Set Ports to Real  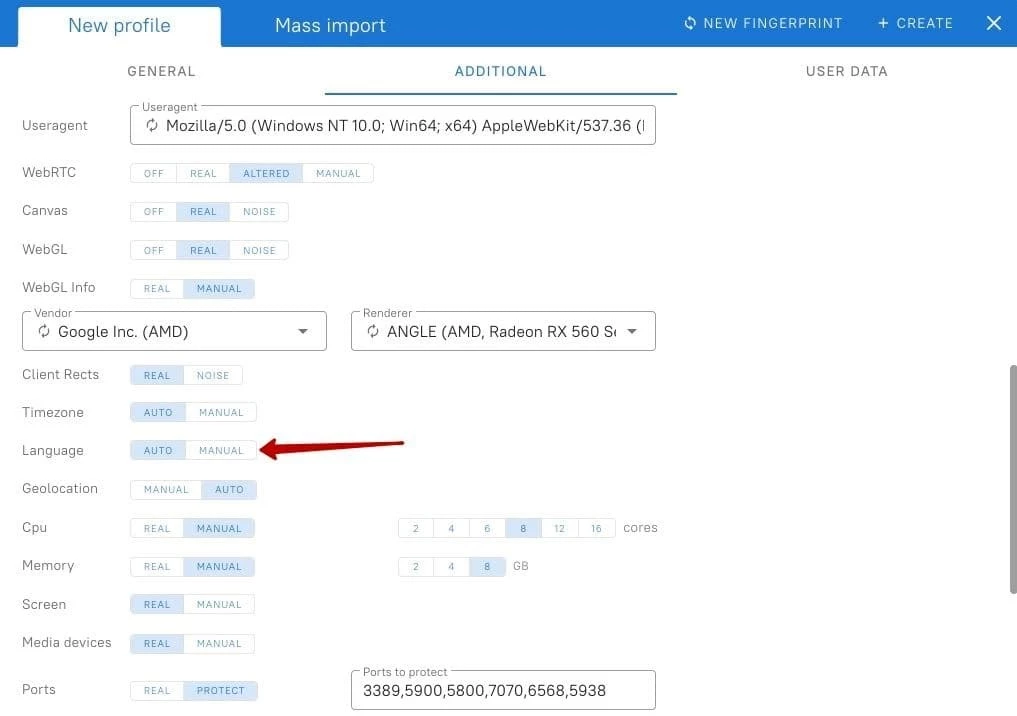coord(157,691)
